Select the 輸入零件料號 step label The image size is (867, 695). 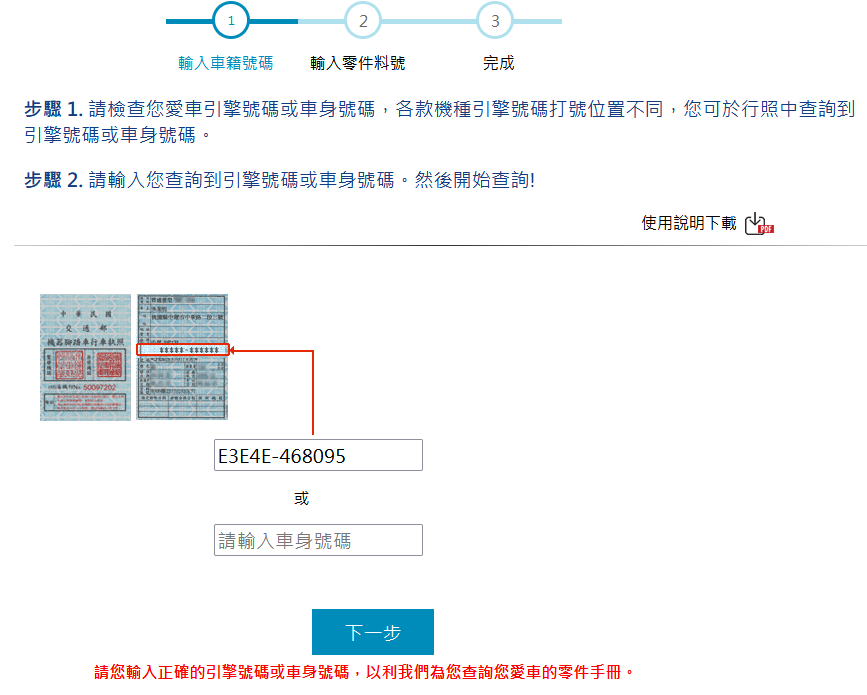click(358, 63)
